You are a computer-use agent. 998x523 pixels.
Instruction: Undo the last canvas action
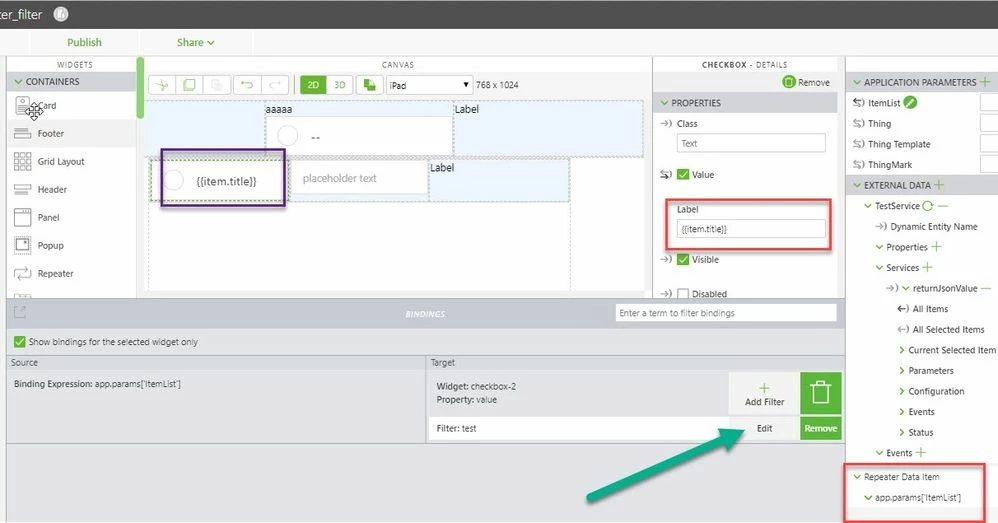click(x=247, y=85)
